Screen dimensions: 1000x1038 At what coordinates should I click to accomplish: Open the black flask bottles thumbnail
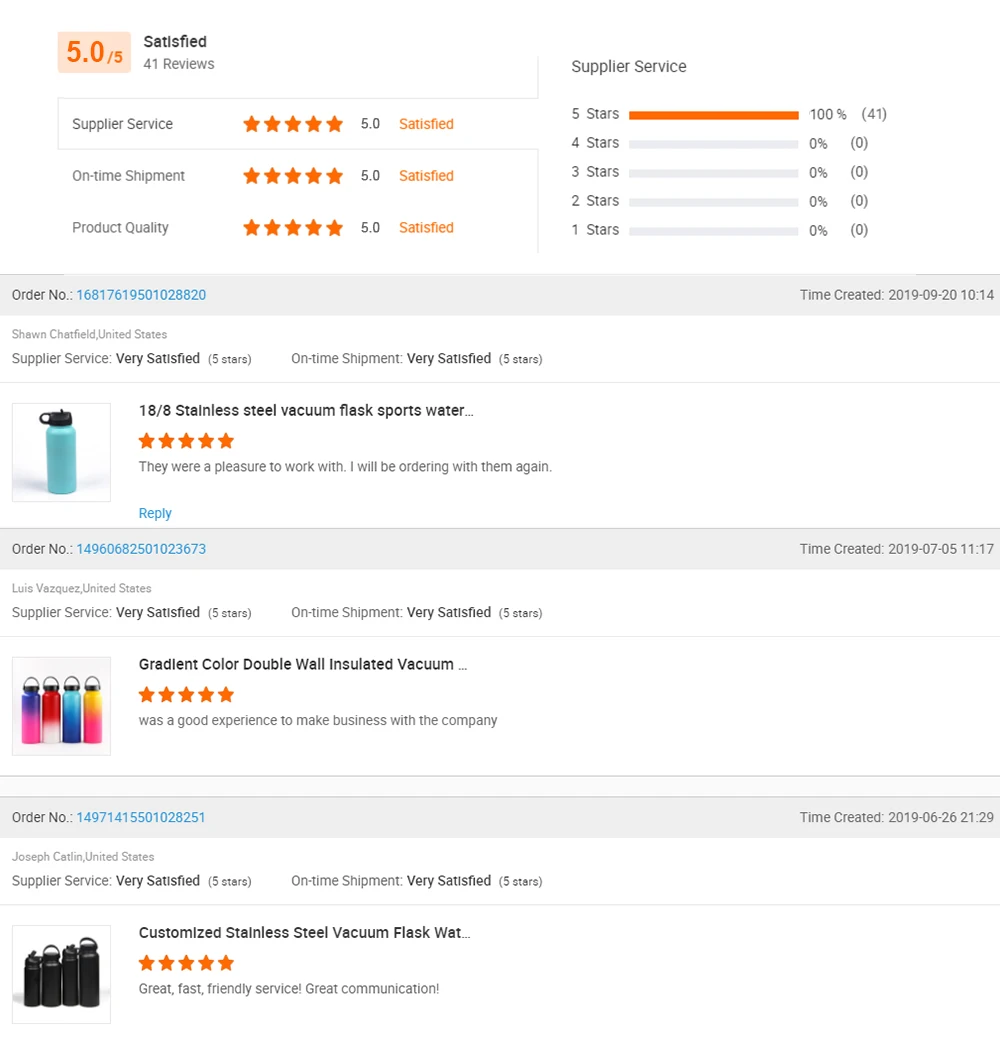(x=62, y=974)
